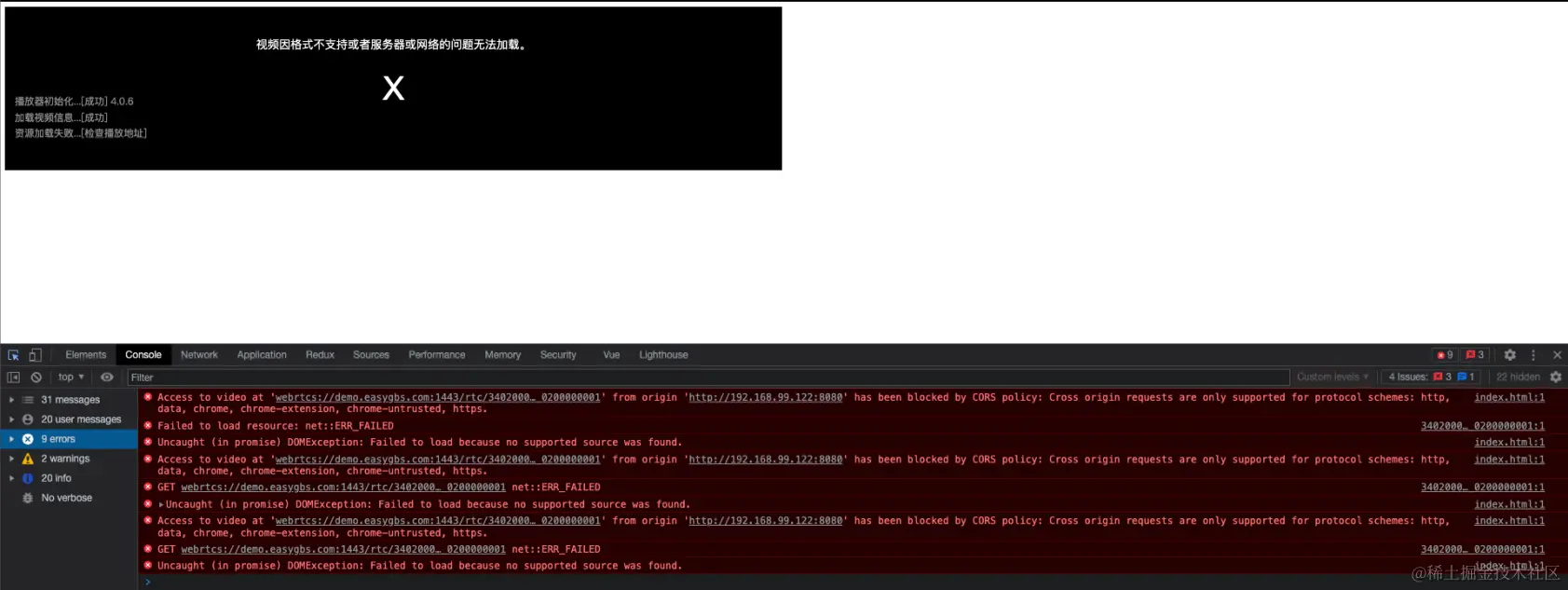This screenshot has width=1568, height=590.
Task: Open the Security tab
Action: tap(558, 355)
